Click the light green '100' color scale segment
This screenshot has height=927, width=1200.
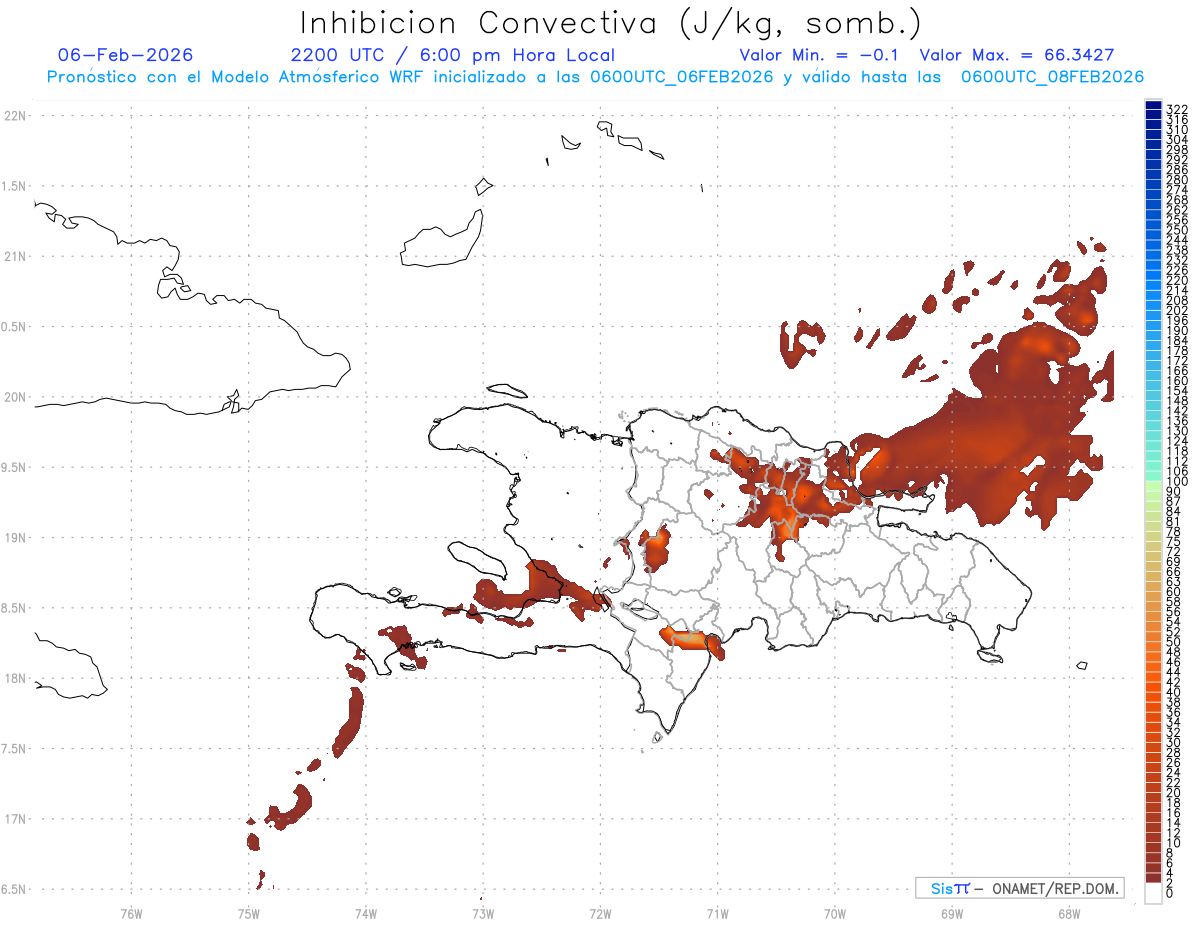coord(1153,484)
